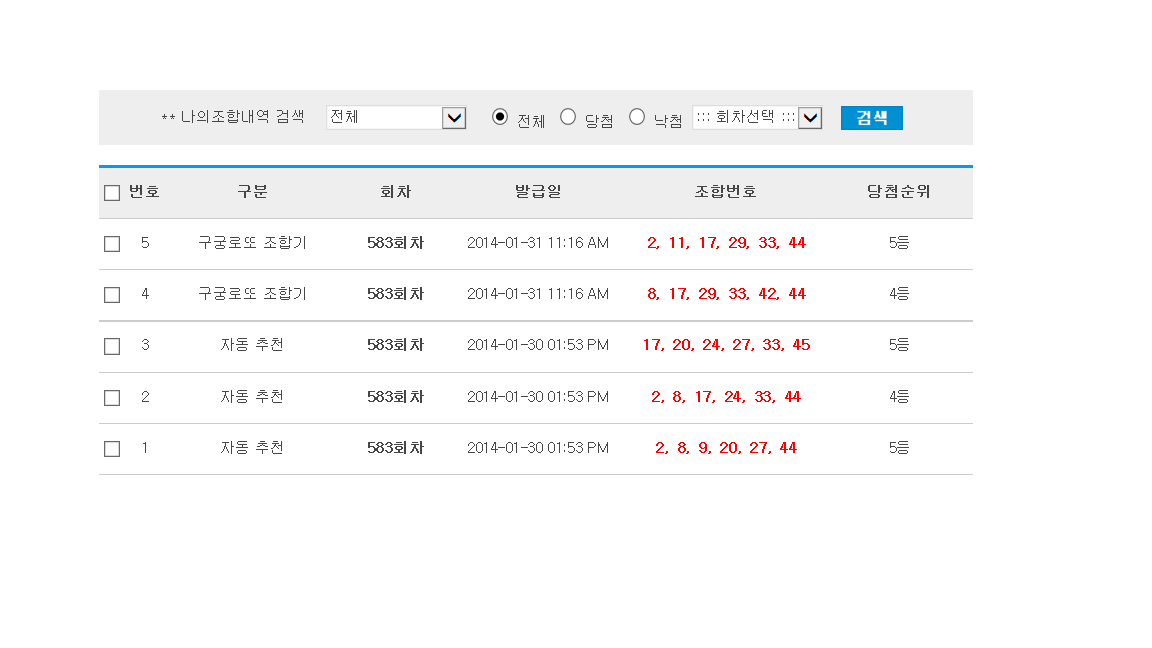
Task: Click the 5등 rank in row 5
Action: 899,243
